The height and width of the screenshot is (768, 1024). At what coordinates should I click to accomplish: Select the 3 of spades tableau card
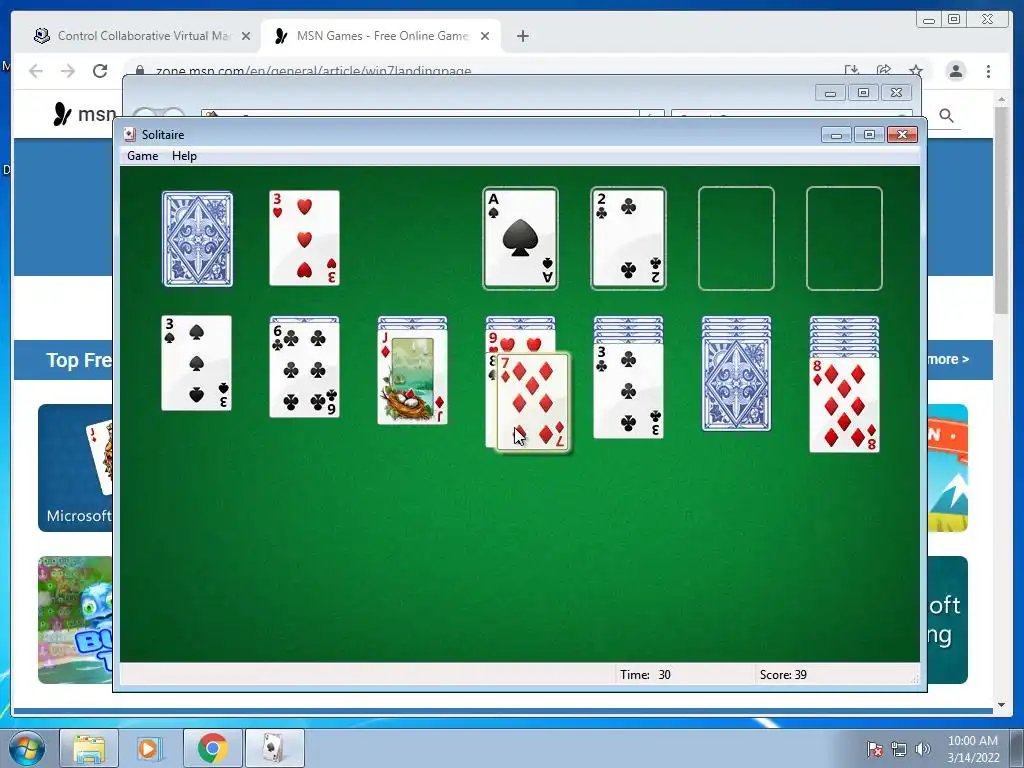(197, 363)
